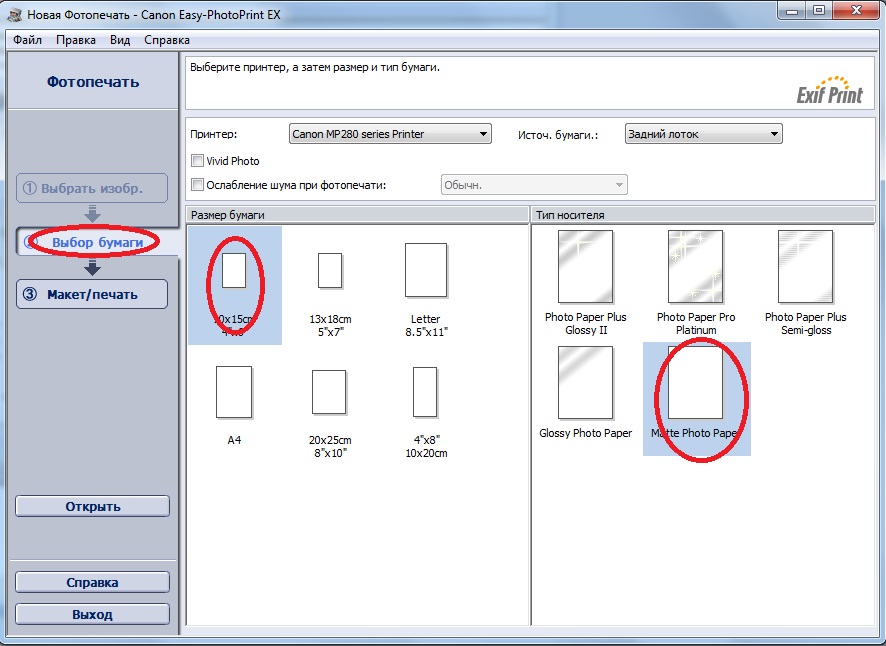The width and height of the screenshot is (886, 646).
Task: Open the Источ. бумаги paper source dropdown
Action: pos(703,134)
